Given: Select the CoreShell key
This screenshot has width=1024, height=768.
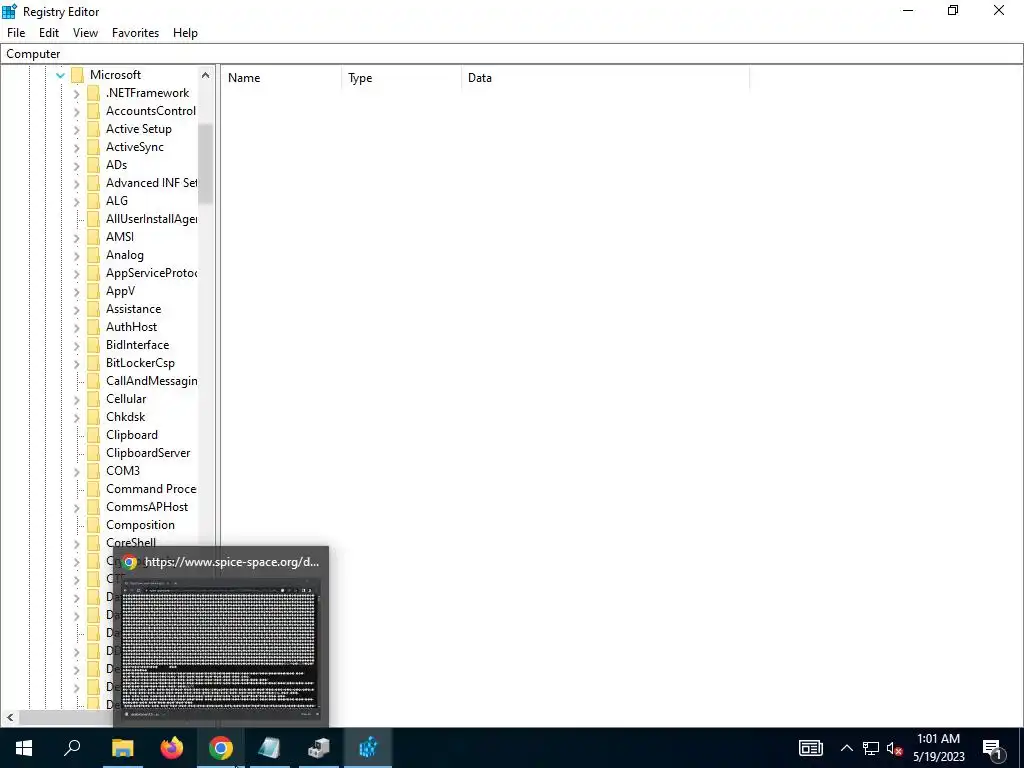Looking at the screenshot, I should point(131,542).
